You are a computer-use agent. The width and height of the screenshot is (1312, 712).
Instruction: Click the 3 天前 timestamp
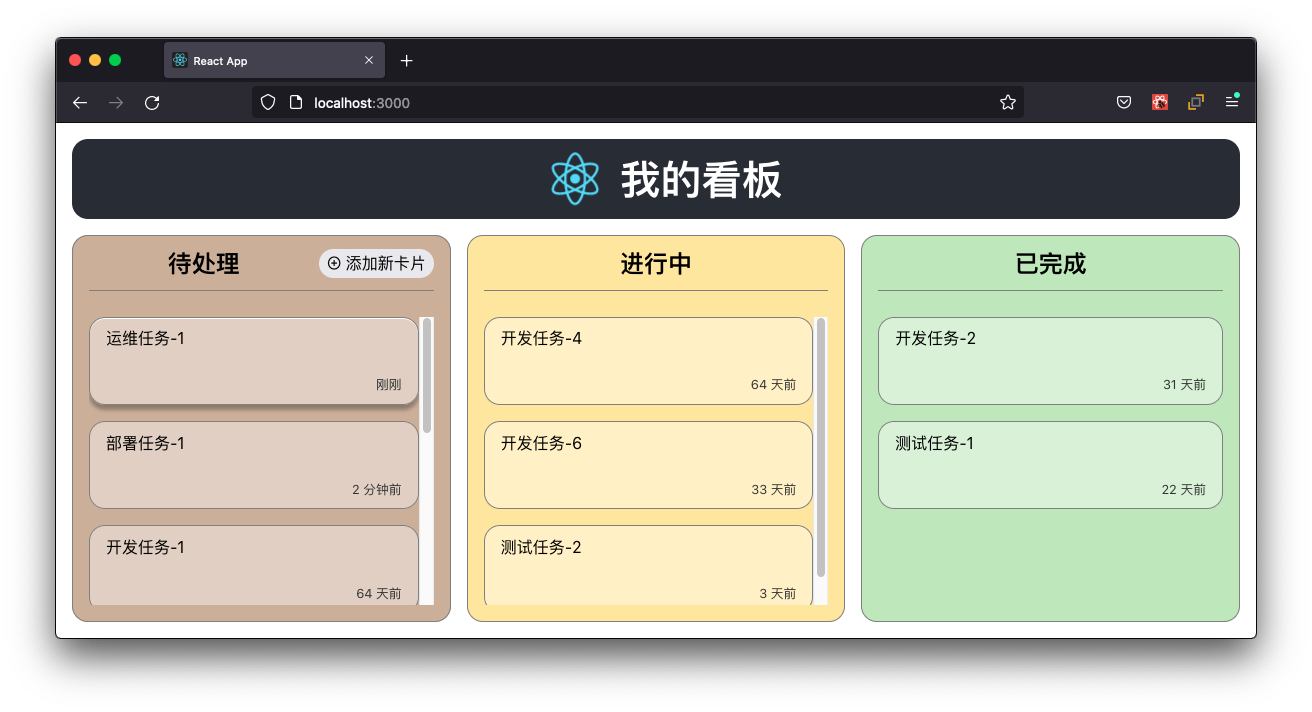click(778, 594)
